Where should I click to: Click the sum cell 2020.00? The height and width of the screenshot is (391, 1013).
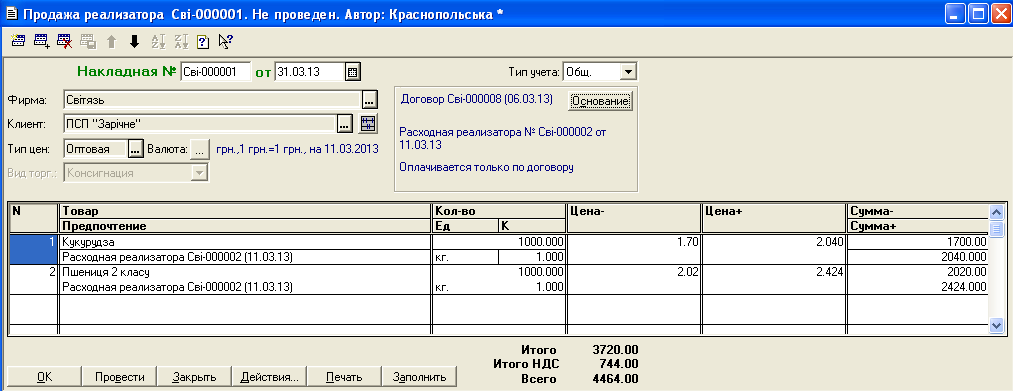tap(917, 272)
